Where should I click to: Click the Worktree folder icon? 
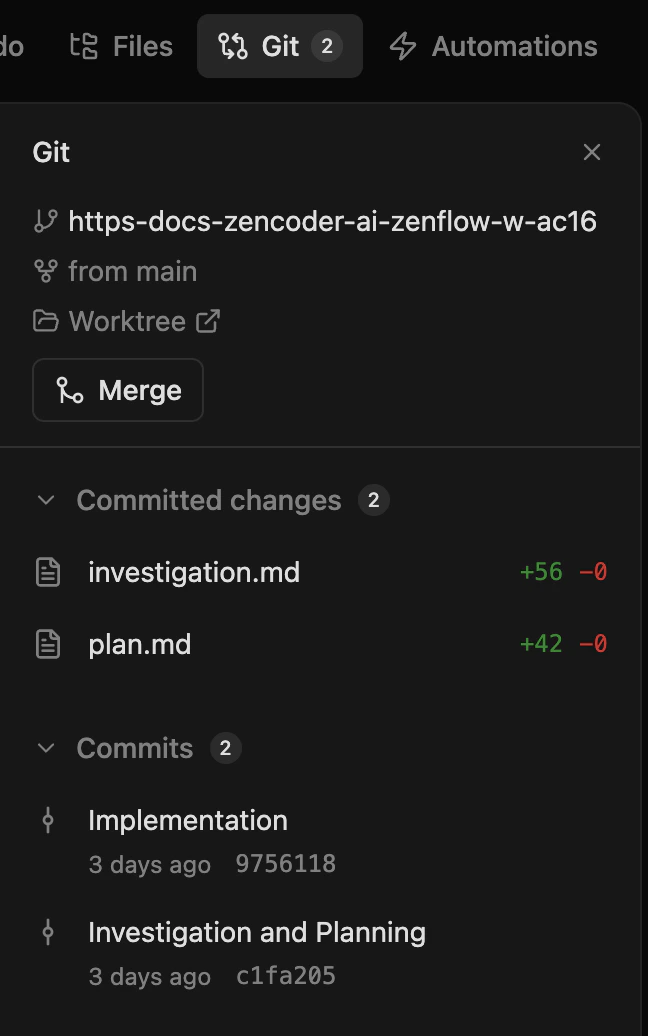(46, 322)
